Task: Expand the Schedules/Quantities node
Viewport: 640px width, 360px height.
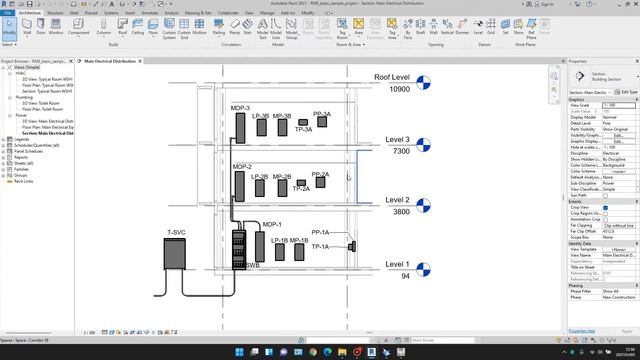Action: pyautogui.click(x=3, y=145)
